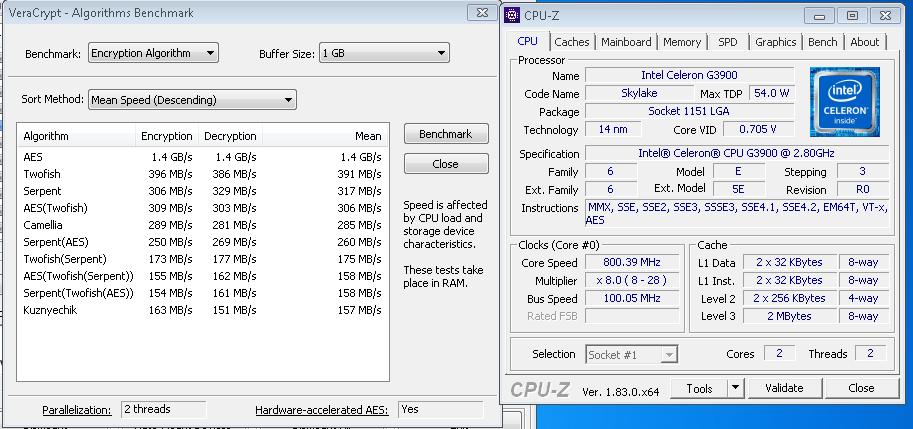Open the Parallelization link
The width and height of the screenshot is (913, 429).
(77, 410)
